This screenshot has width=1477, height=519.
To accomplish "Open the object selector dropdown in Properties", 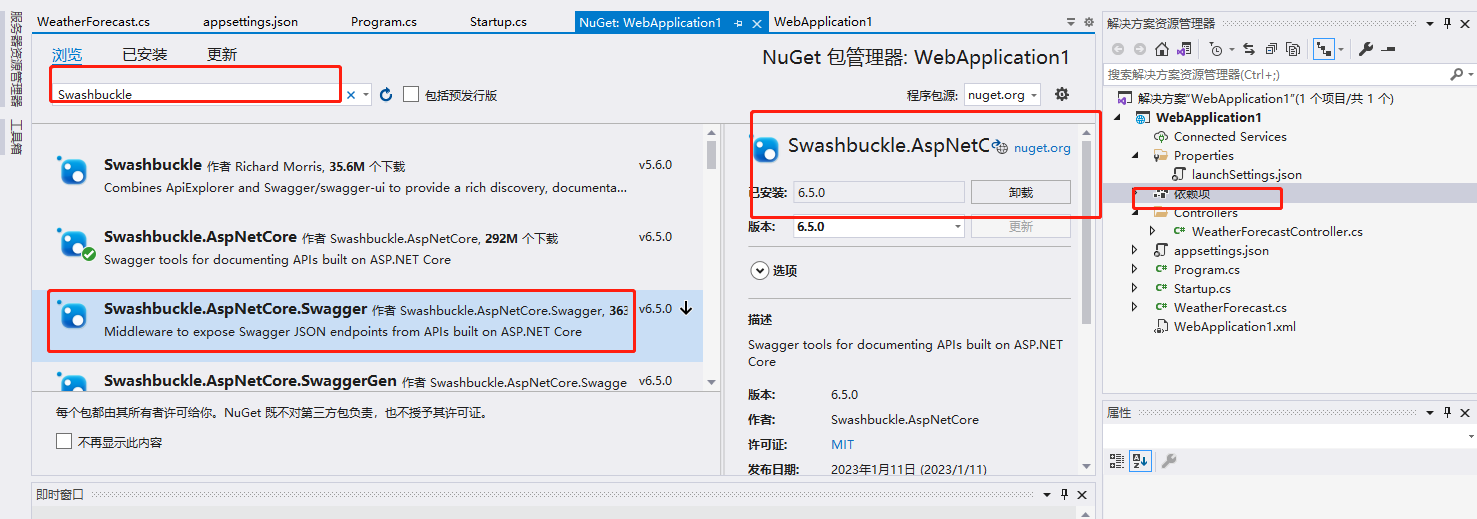I will [x=1471, y=437].
